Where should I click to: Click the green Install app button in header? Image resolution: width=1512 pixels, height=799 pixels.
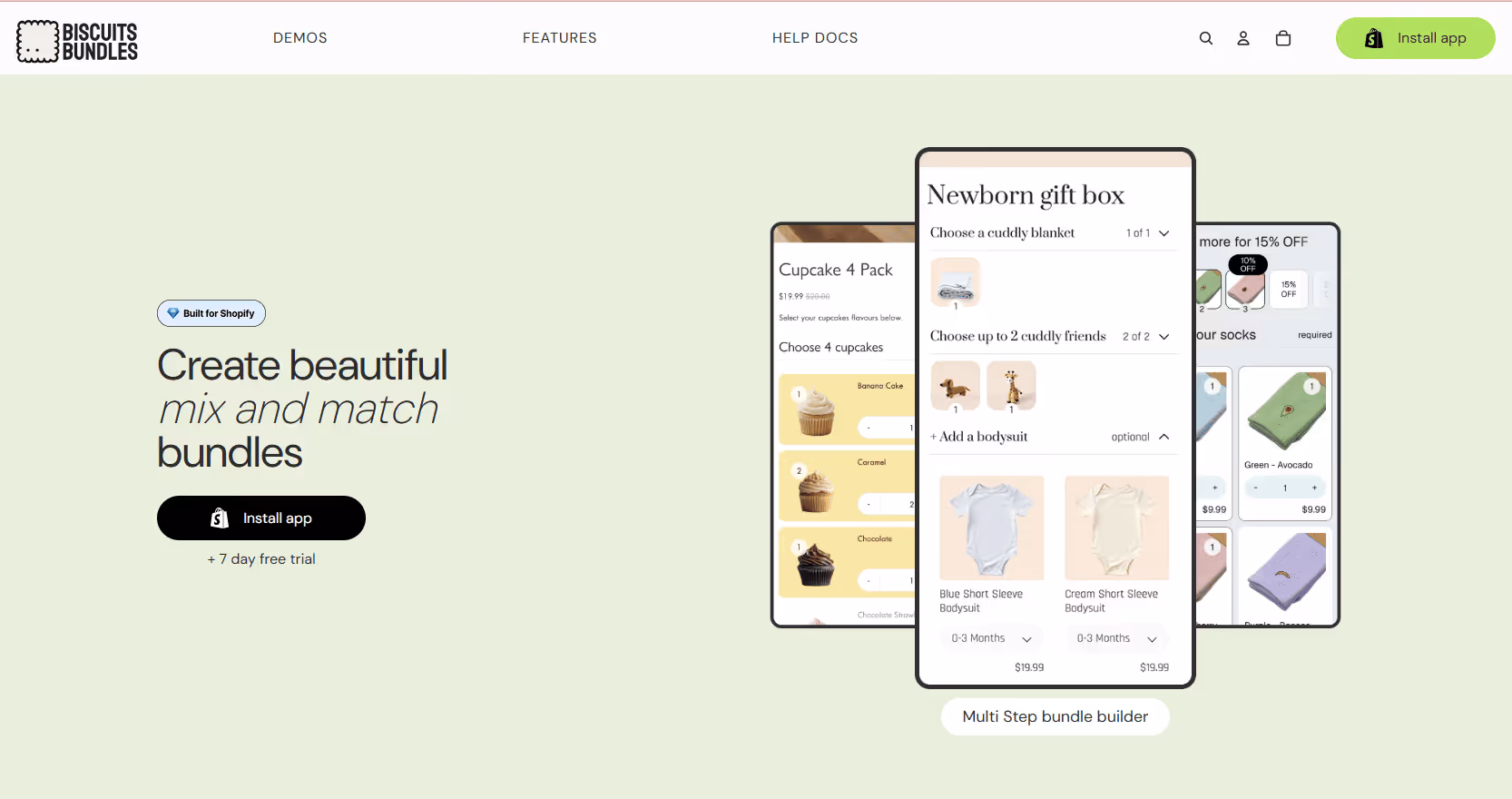(1415, 38)
